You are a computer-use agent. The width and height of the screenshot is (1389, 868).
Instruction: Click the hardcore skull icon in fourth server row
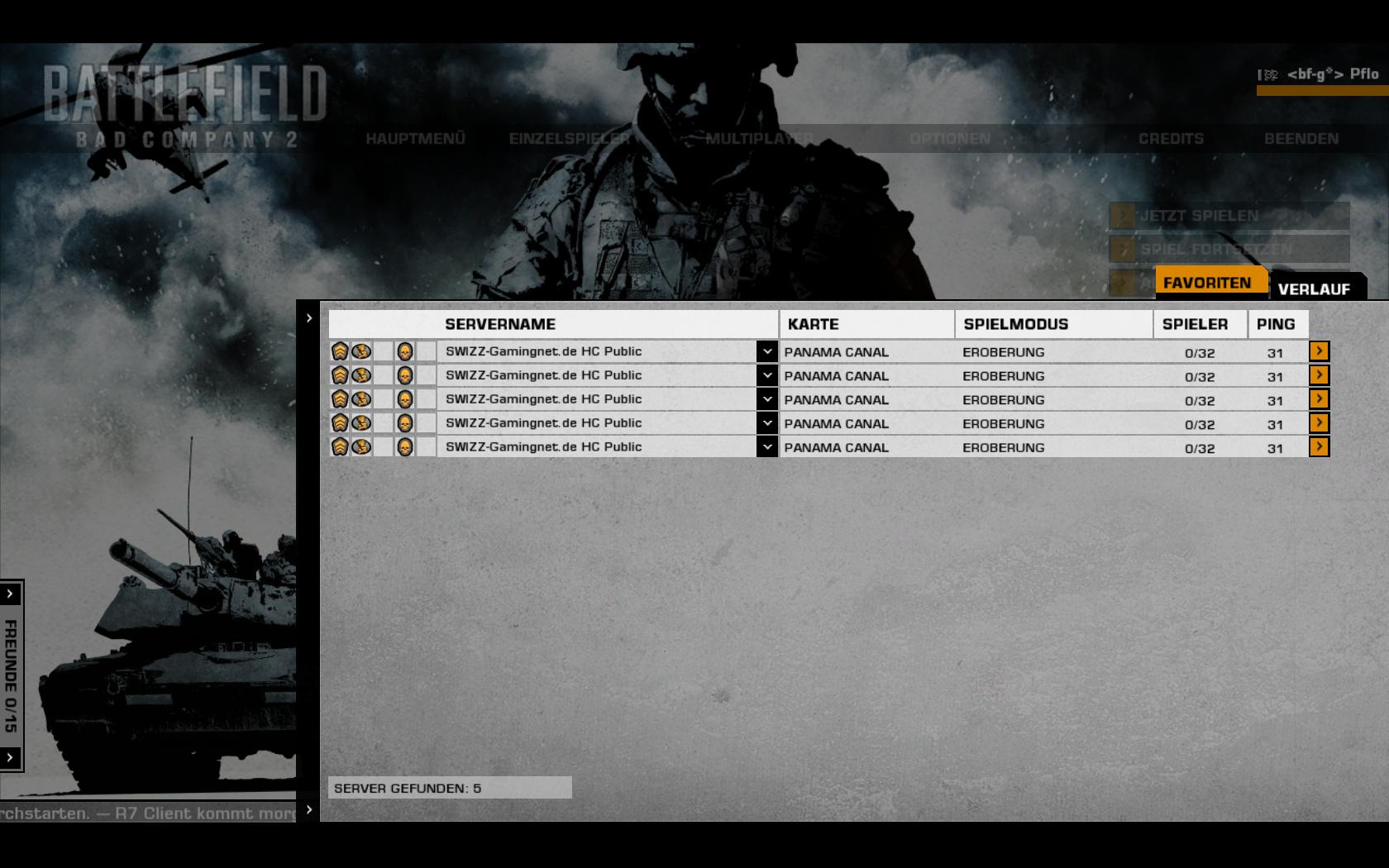coord(404,423)
